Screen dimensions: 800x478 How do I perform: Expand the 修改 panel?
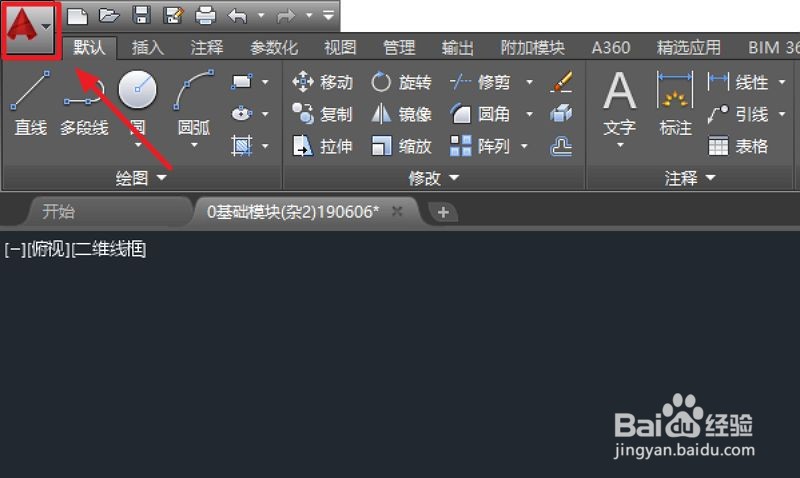click(434, 178)
